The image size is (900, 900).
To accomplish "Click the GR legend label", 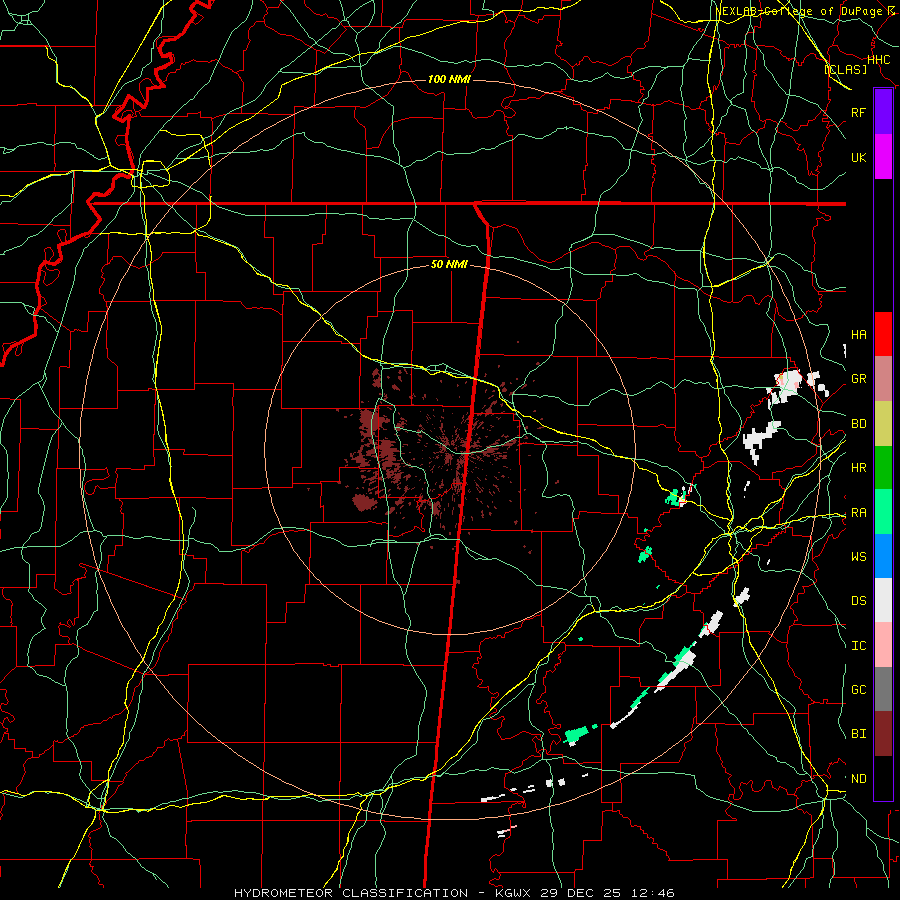I will click(858, 379).
